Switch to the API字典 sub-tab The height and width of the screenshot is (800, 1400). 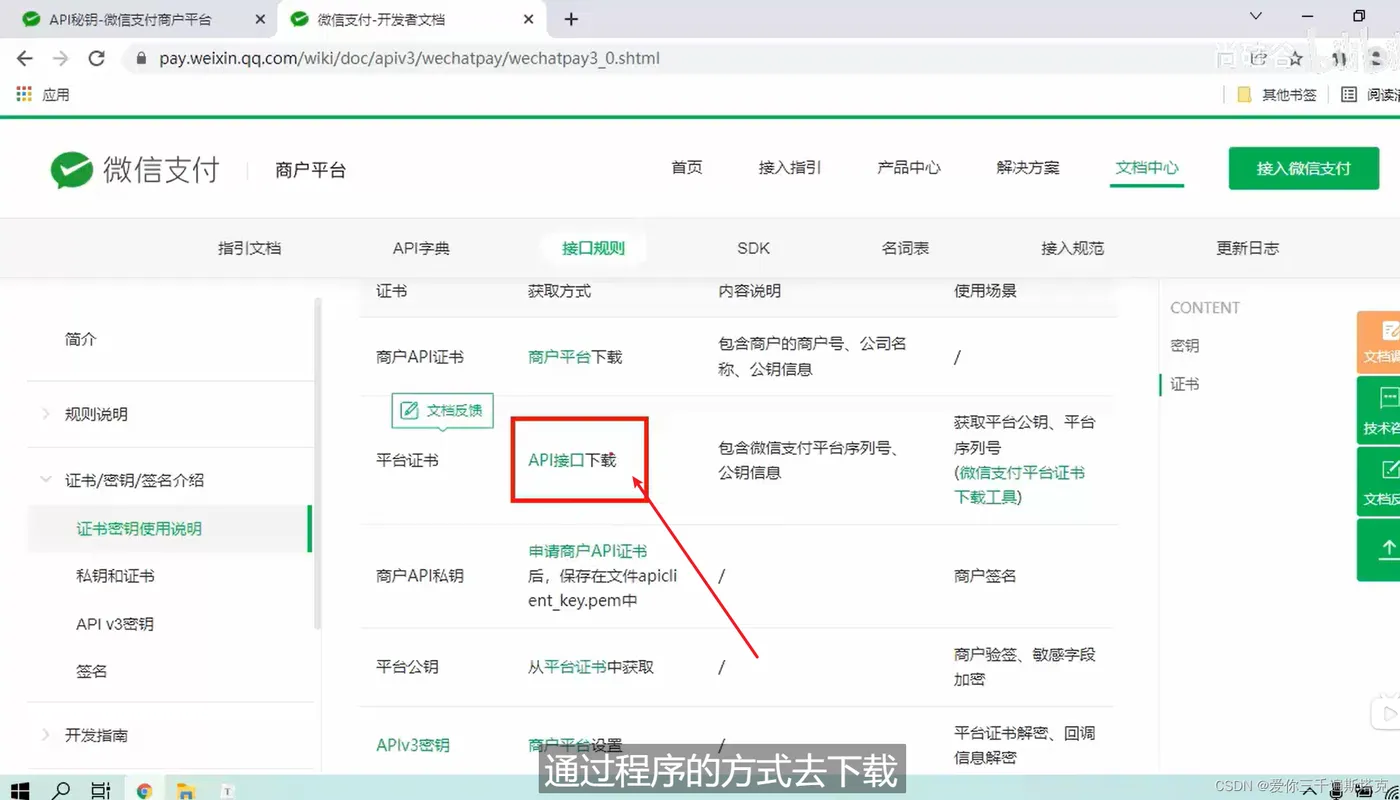(x=421, y=248)
